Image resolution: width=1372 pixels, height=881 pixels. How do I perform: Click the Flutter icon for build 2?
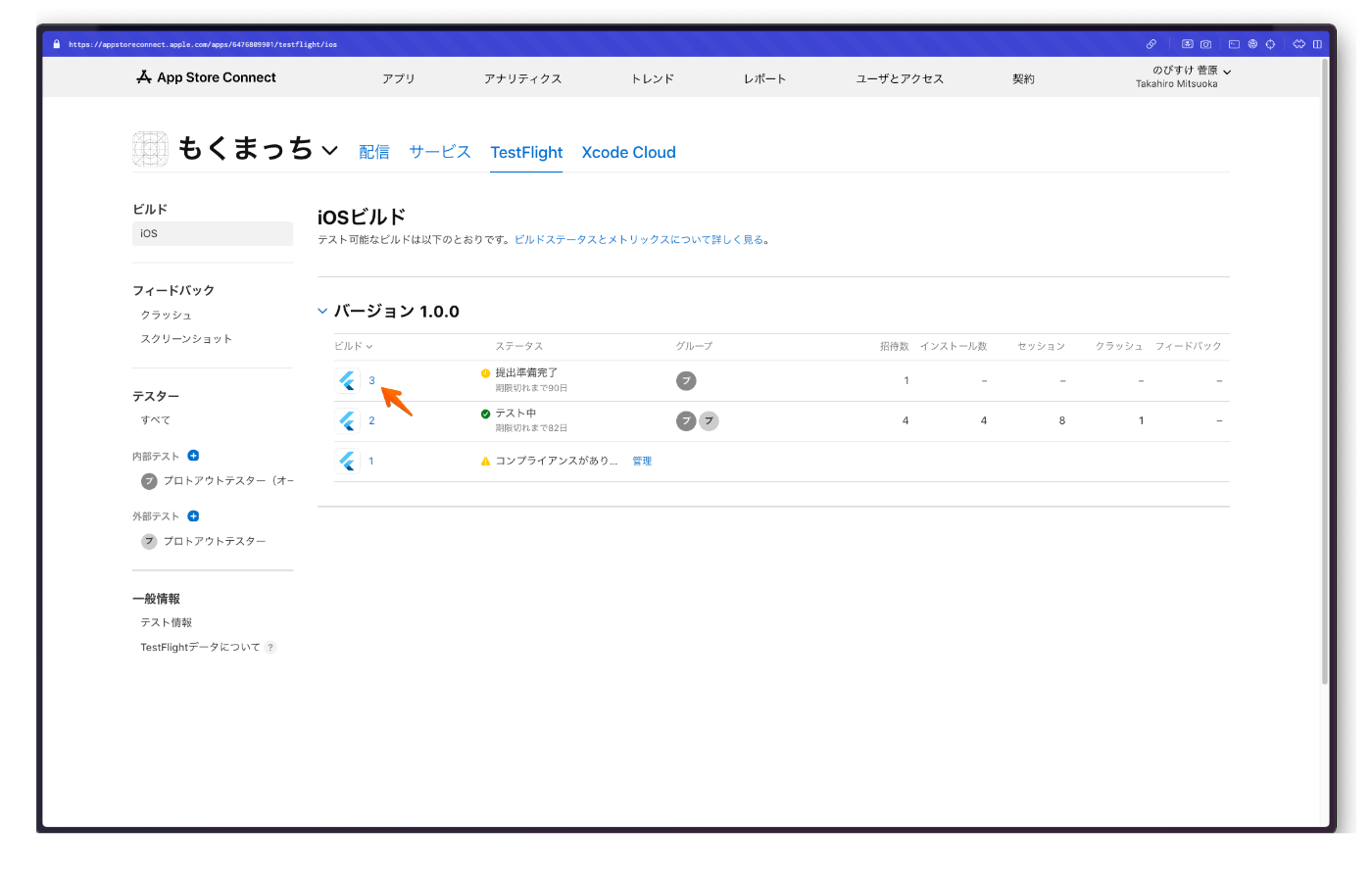click(347, 420)
